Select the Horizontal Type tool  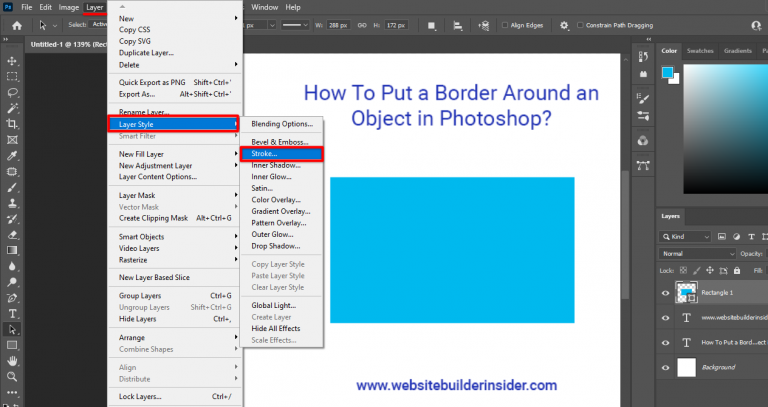[x=12, y=313]
